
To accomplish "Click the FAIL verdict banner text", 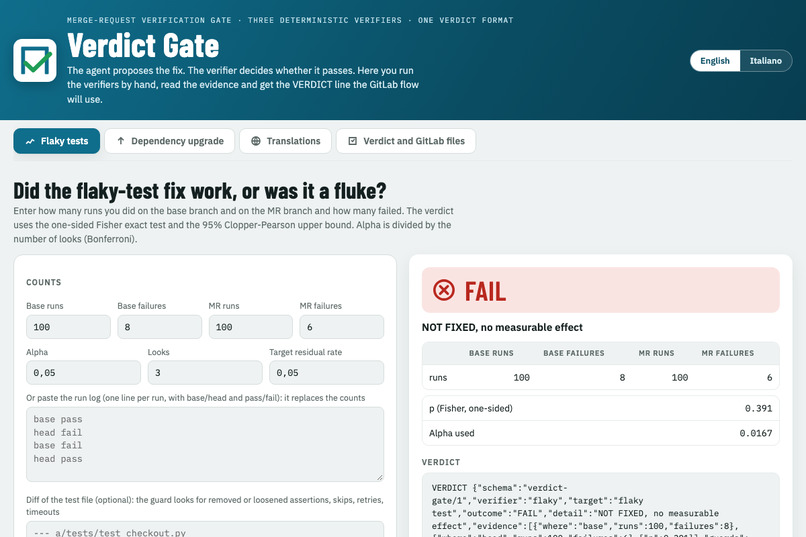I will tap(485, 291).
